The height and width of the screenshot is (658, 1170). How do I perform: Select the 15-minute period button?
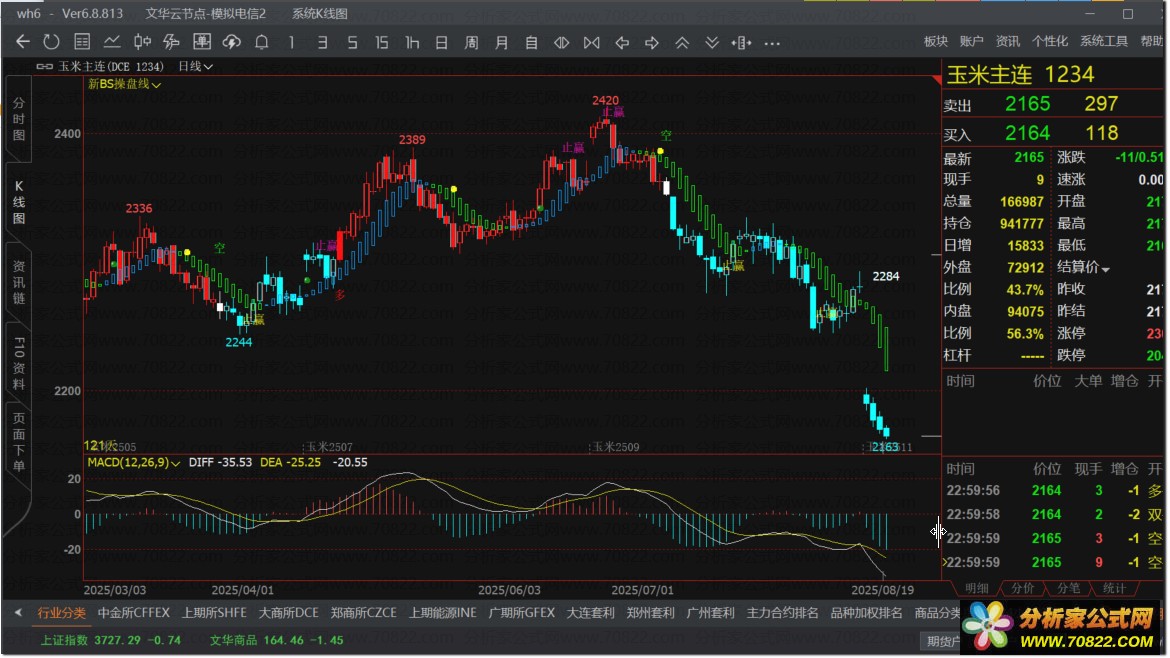point(381,43)
